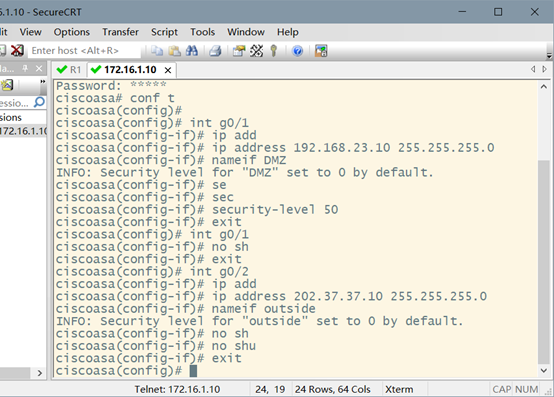Click the terminal vertical scrollbar thumb
Viewport: 554px width, 397px height.
point(544,262)
